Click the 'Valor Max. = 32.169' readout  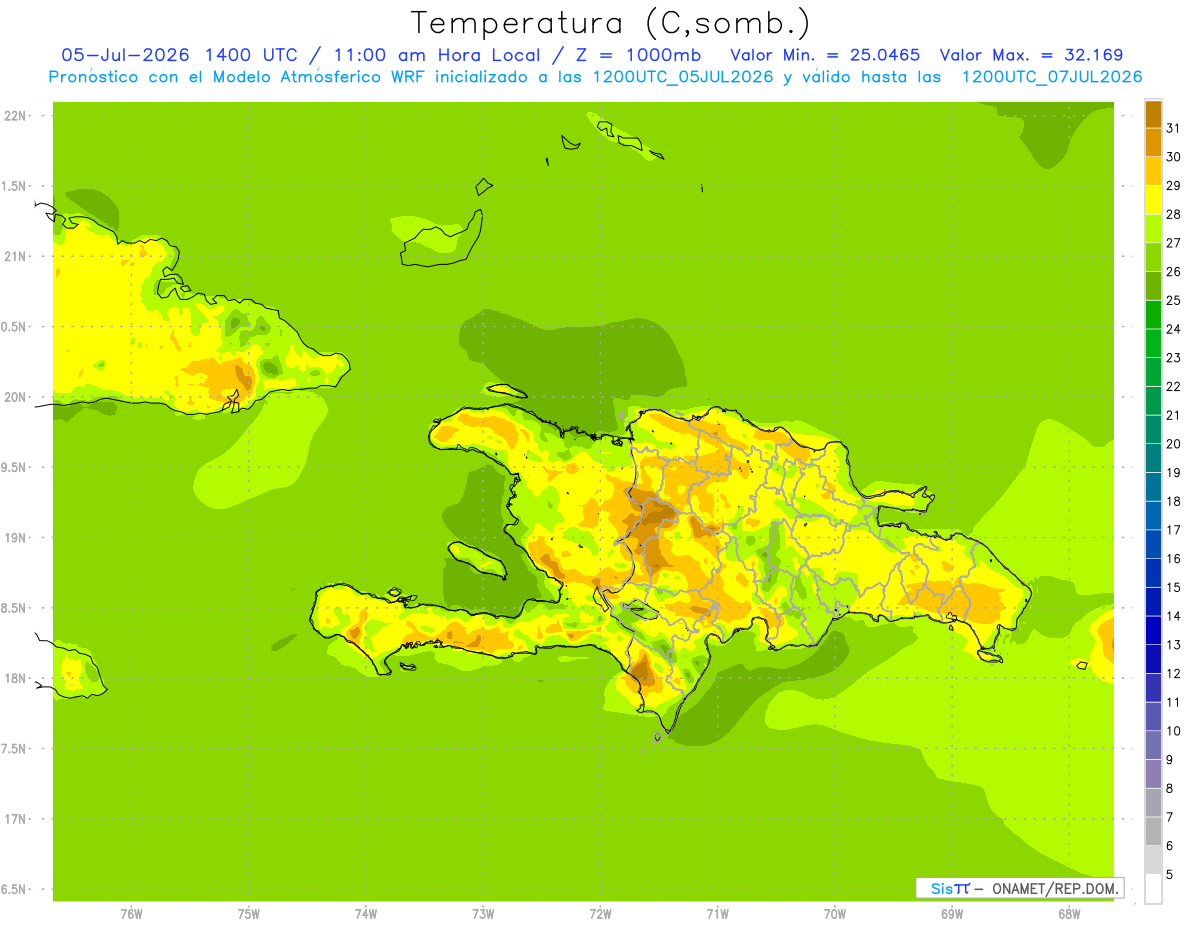click(1030, 55)
